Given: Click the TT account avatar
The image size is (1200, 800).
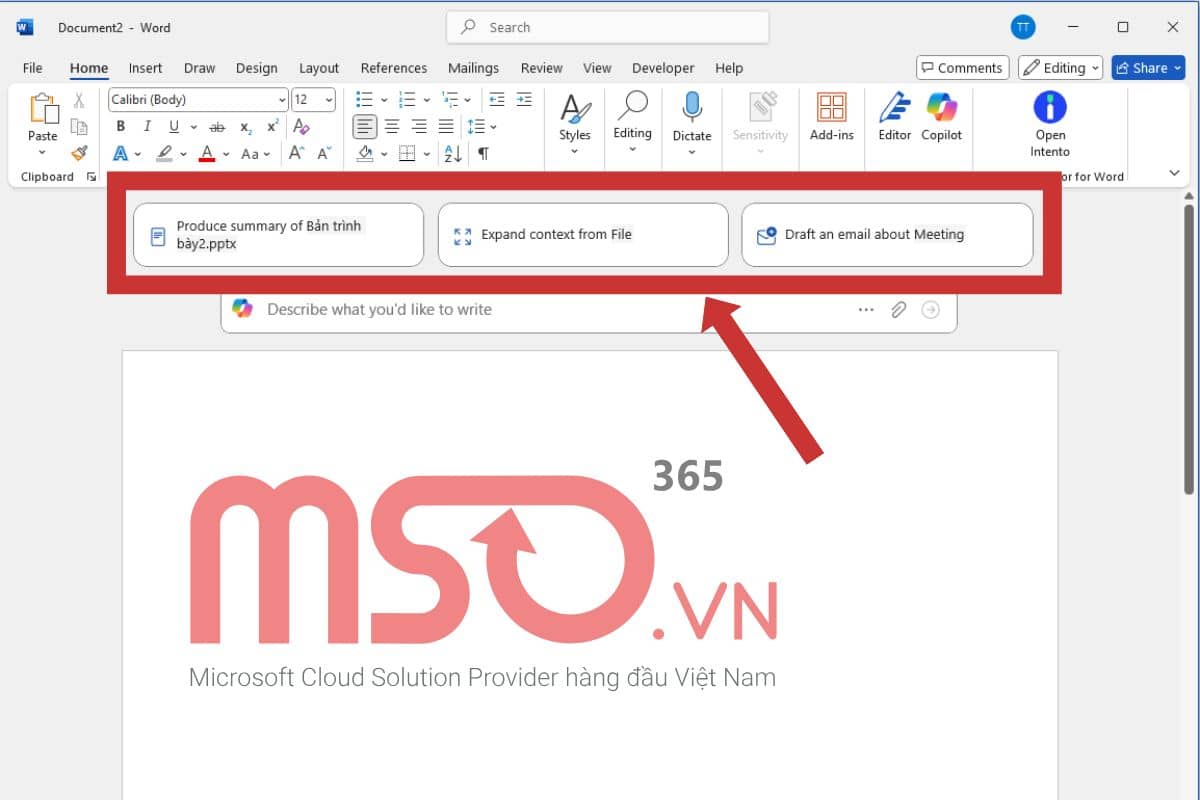Looking at the screenshot, I should point(1023,28).
